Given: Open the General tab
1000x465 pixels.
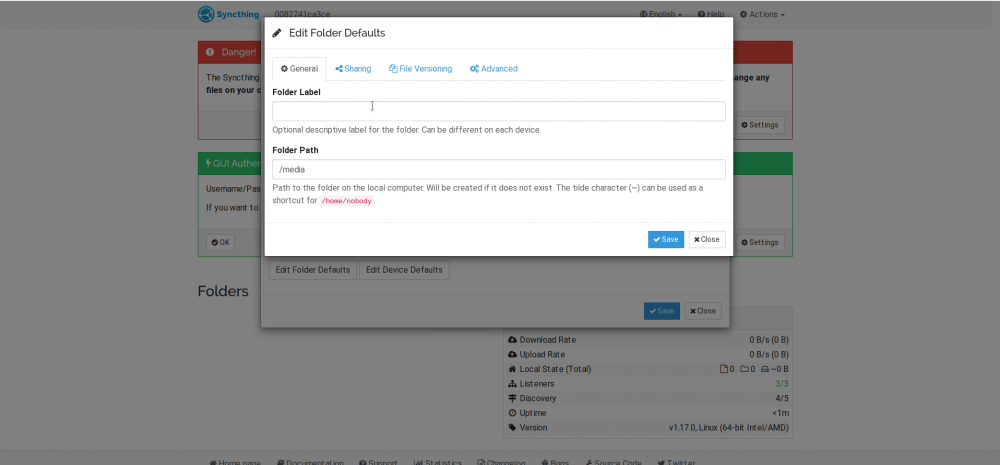Looking at the screenshot, I should pos(299,69).
